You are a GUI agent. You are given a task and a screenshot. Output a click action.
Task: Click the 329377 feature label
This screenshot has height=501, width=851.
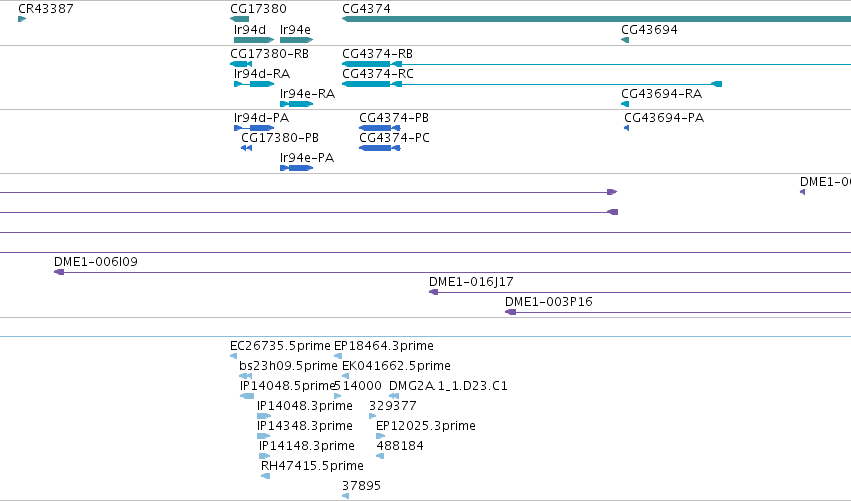[x=393, y=406]
